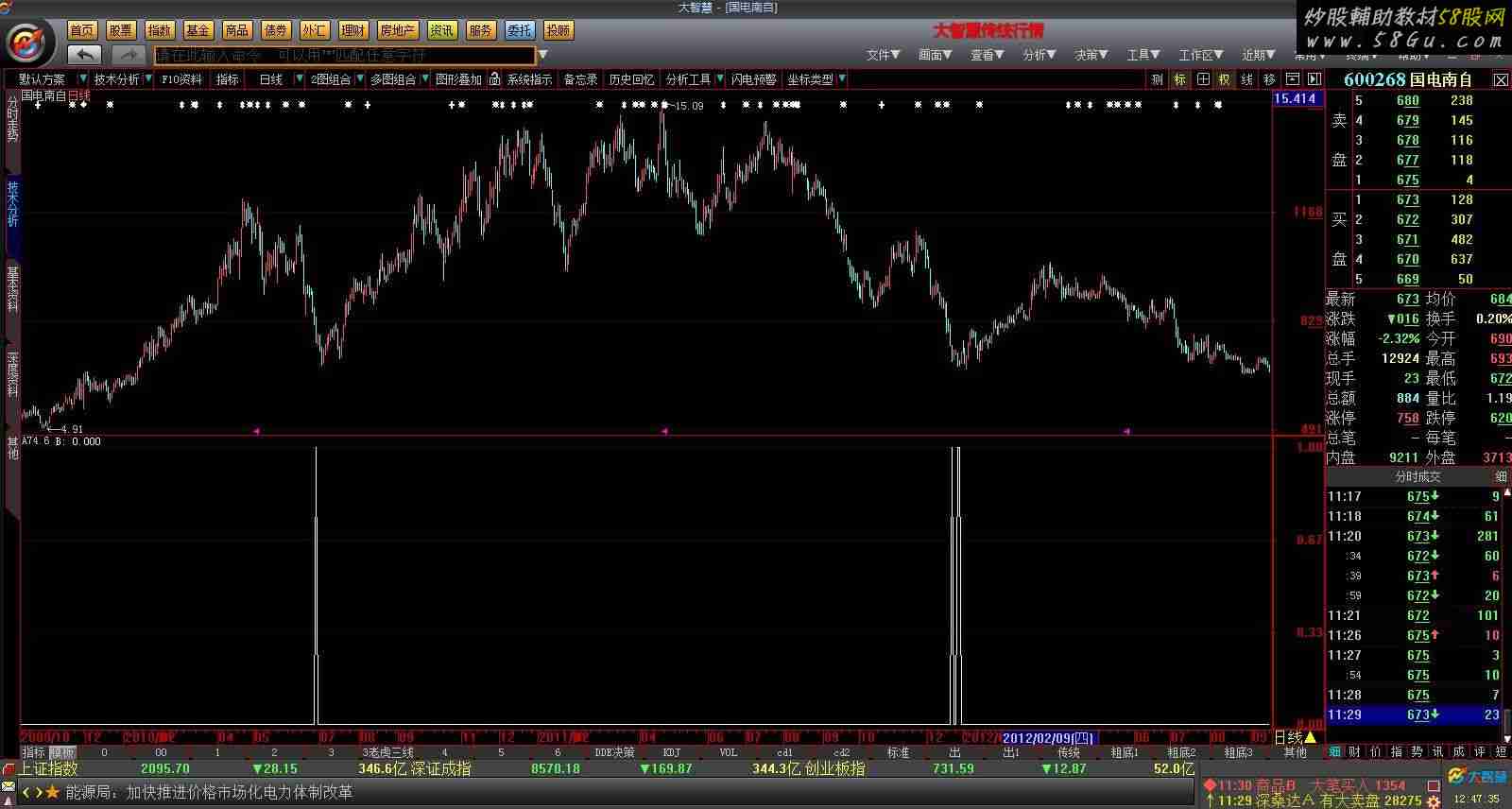Switch to the 势 tab in right panel
Viewport: 1512px width, 809px height.
point(1417,752)
